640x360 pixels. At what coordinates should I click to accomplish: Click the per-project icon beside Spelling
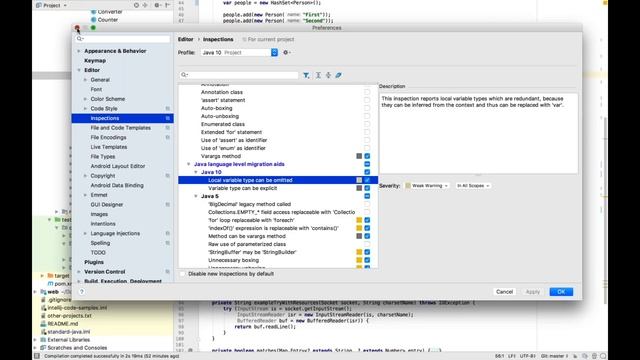tap(167, 243)
